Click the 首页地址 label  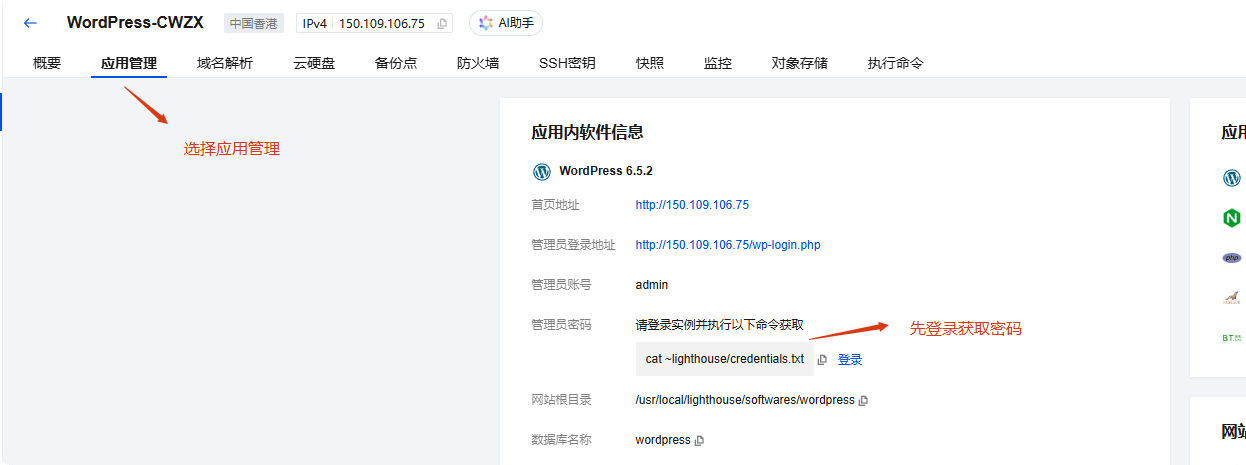(555, 205)
